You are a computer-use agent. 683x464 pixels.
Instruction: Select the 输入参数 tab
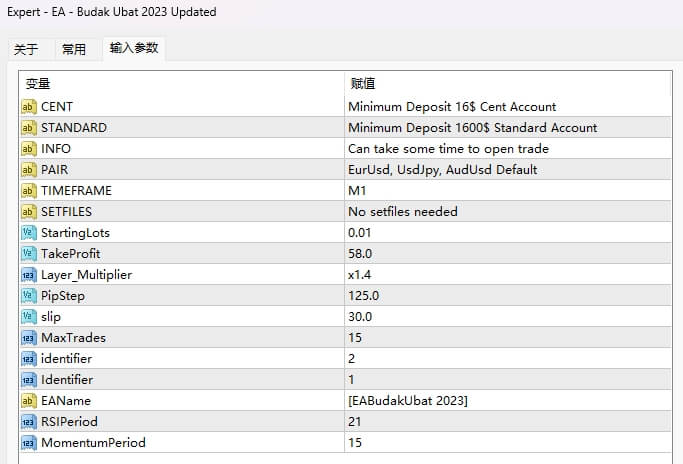tap(133, 48)
